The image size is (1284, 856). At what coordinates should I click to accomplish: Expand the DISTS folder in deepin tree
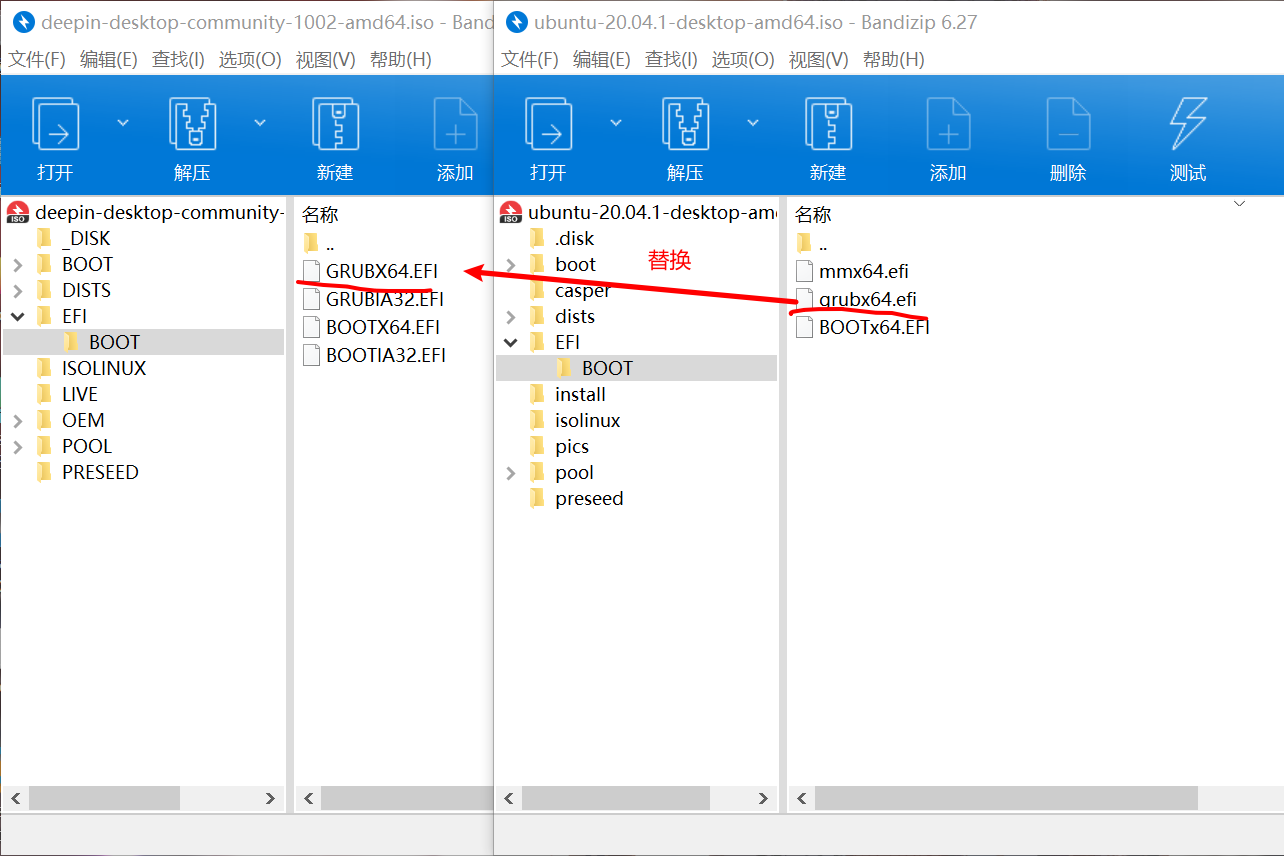click(x=17, y=290)
